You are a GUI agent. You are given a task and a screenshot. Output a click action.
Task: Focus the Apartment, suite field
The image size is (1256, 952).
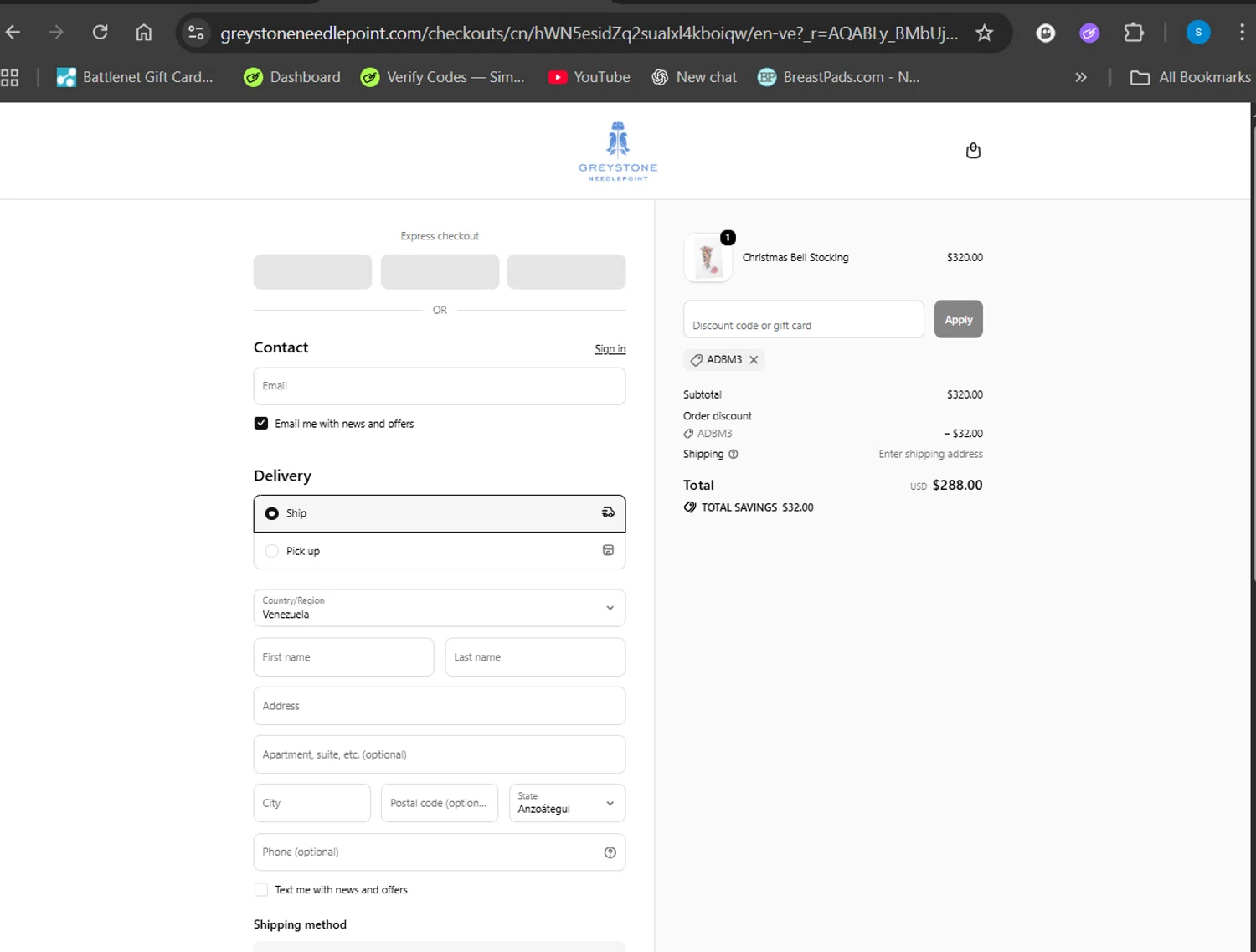coord(440,754)
